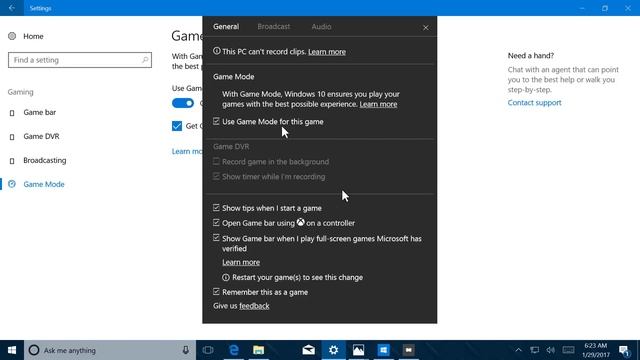Open the volume control in system tray
Viewport: 640px width, 360px height.
(x=551, y=350)
